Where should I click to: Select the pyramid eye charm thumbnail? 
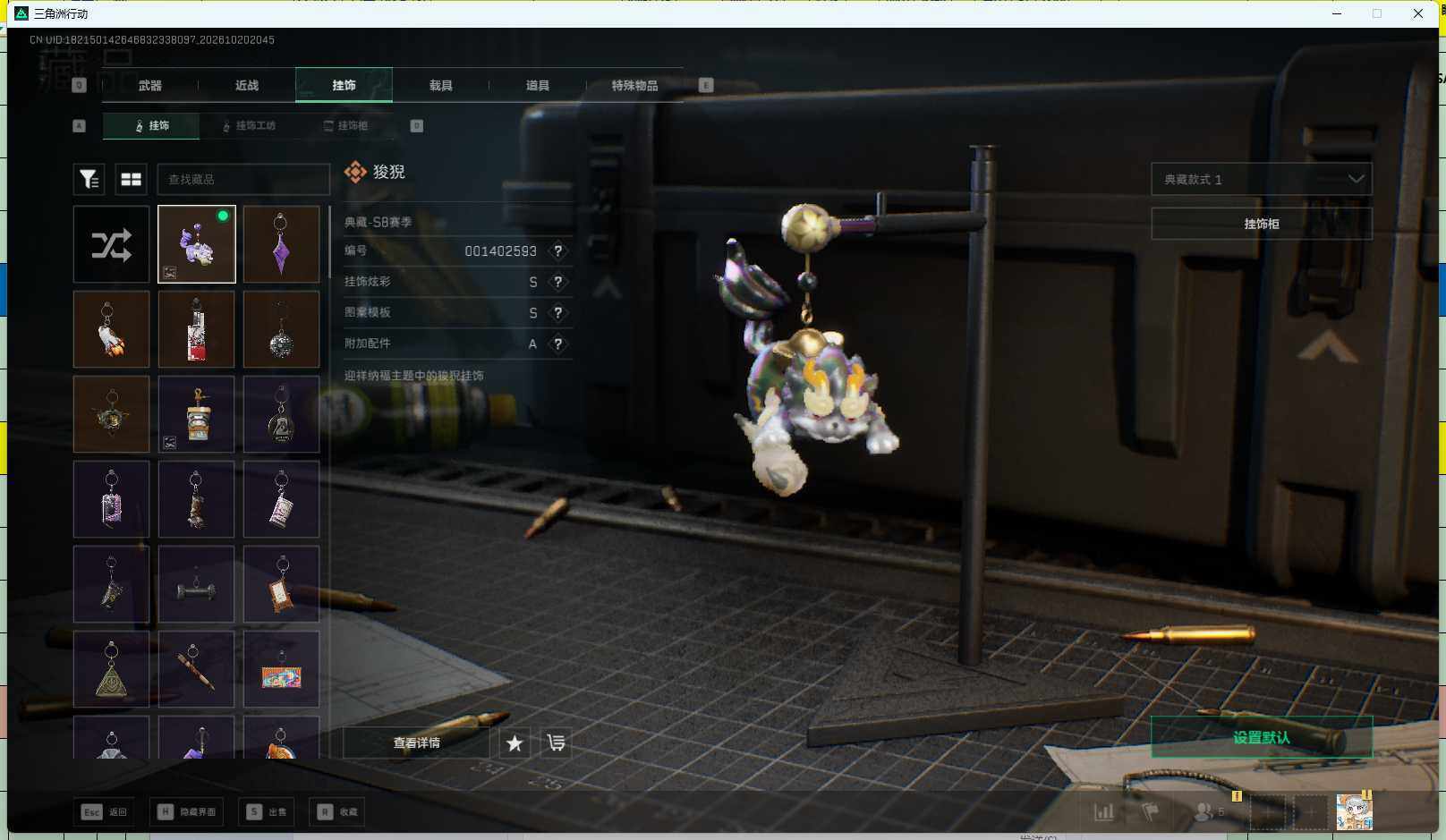[x=112, y=669]
